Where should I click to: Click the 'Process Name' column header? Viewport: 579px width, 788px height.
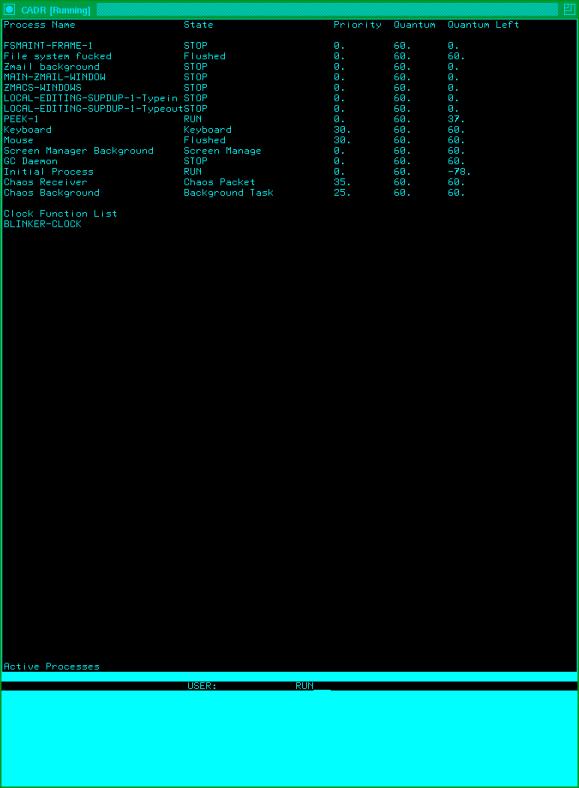[39, 25]
